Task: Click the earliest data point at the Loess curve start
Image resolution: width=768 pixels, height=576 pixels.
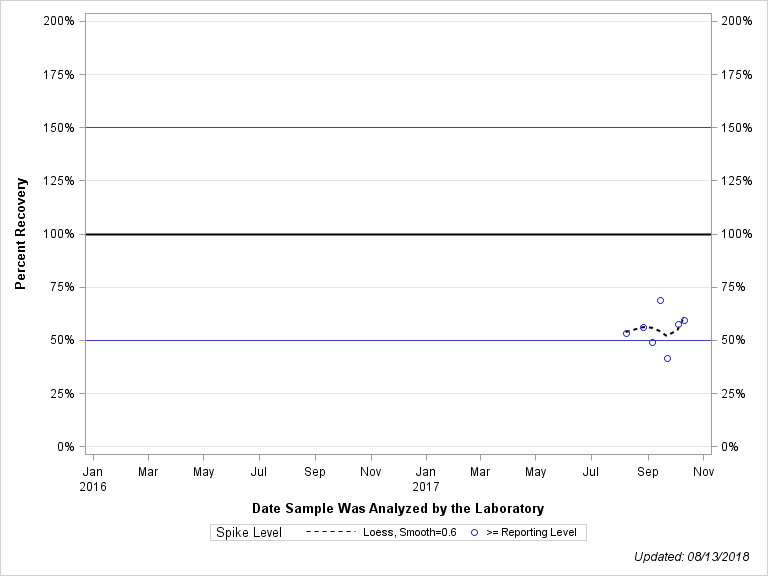Action: click(626, 334)
